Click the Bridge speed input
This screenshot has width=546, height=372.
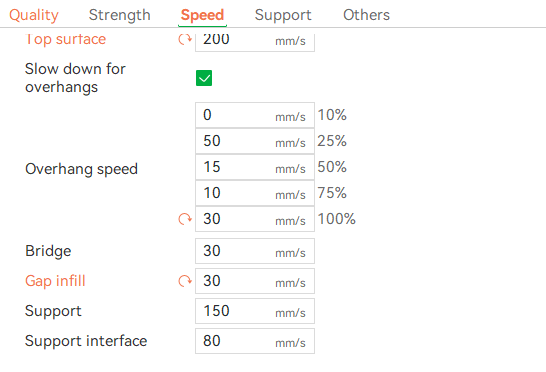255,251
